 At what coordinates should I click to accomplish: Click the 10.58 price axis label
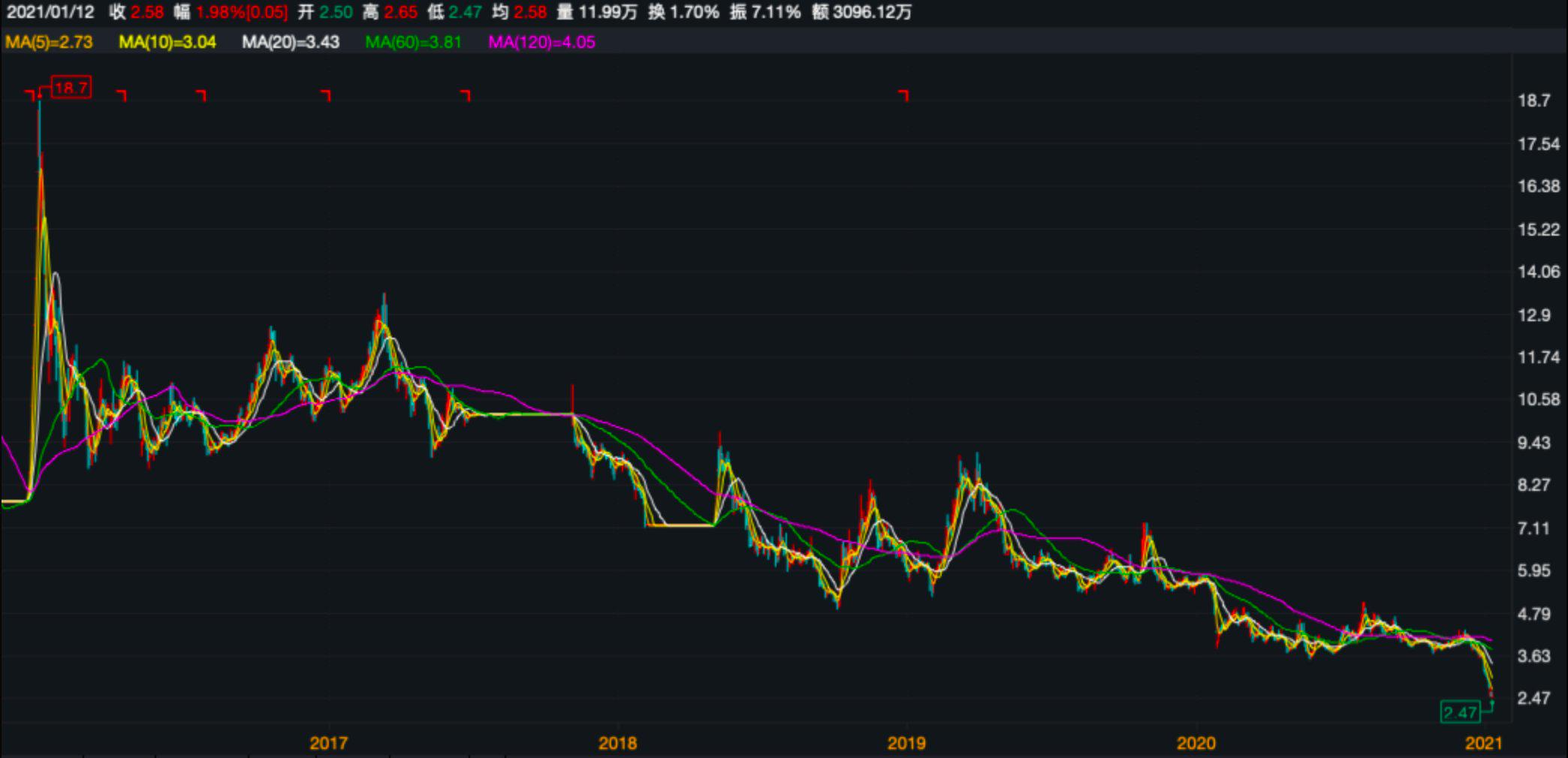pos(1539,399)
